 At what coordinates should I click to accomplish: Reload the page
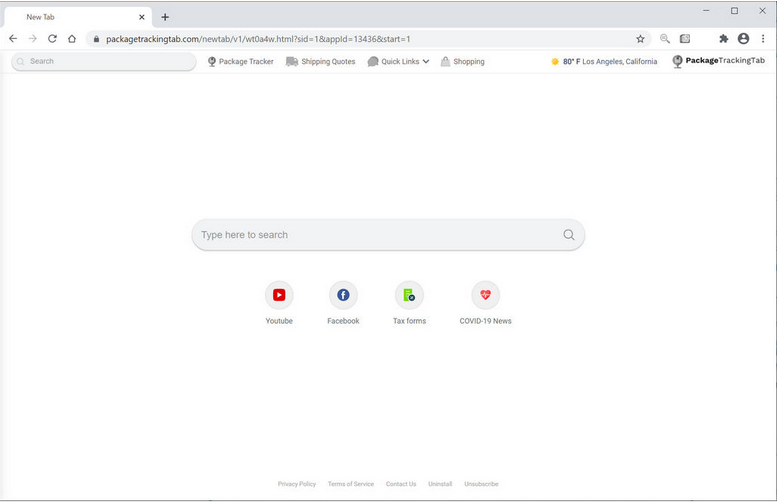coord(52,39)
